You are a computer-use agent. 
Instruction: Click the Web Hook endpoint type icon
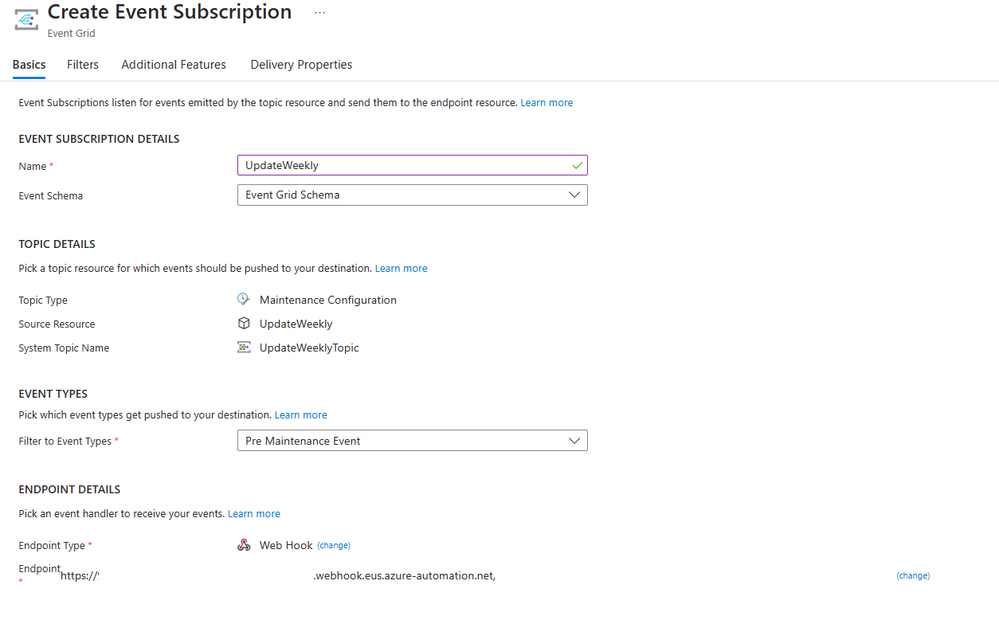point(244,545)
